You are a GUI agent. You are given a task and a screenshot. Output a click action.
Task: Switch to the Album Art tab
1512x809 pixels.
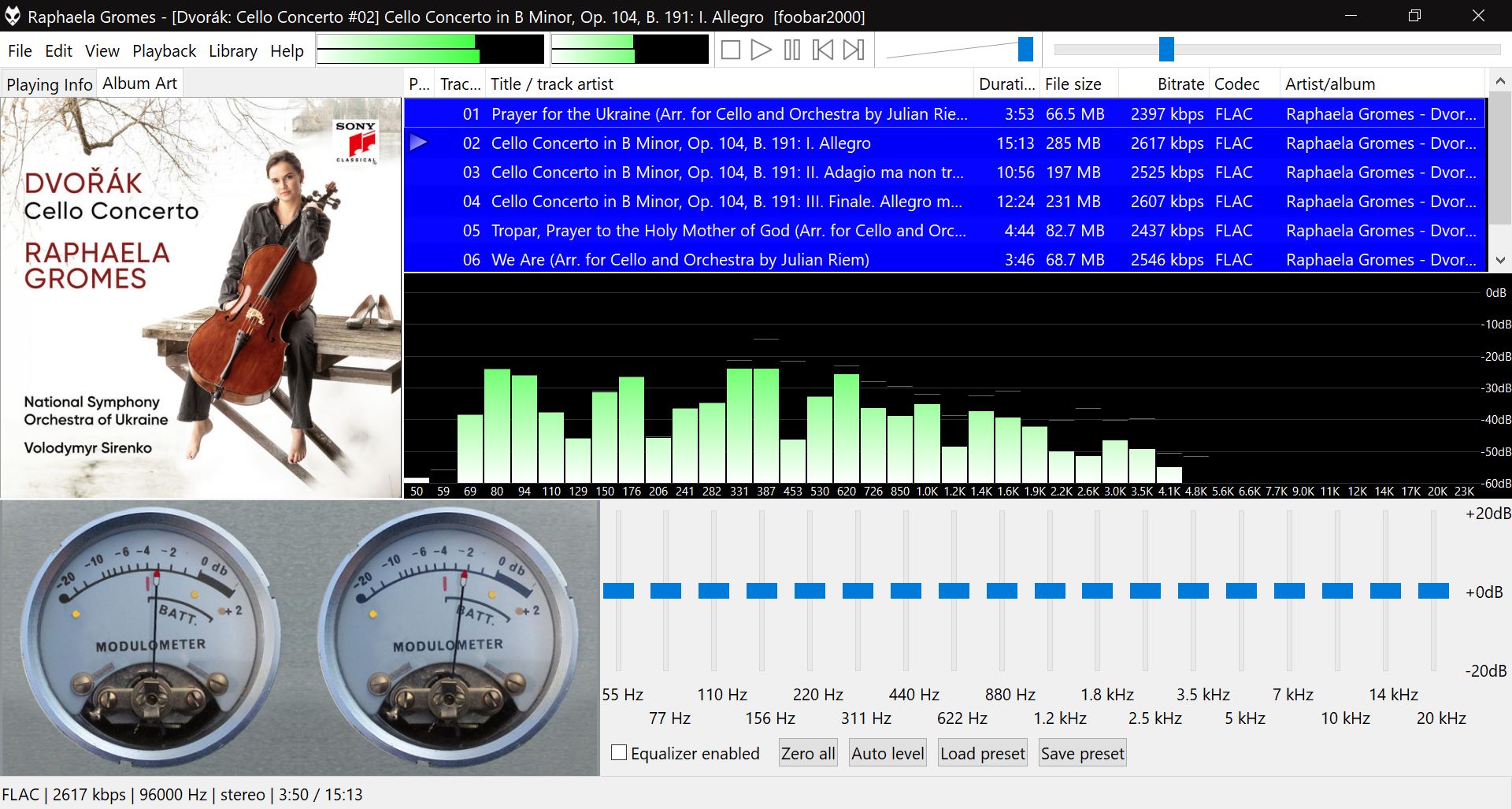[139, 83]
